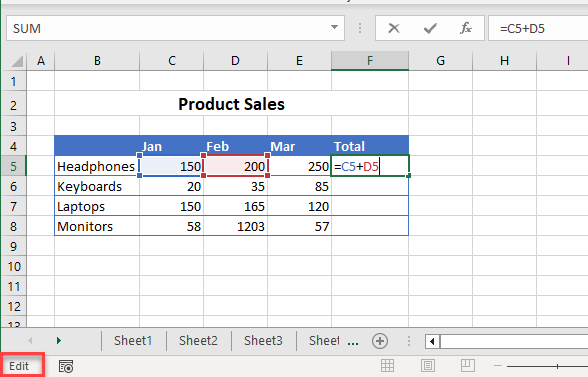Image resolution: width=588 pixels, height=377 pixels.
Task: Select column H header
Action: [504, 61]
